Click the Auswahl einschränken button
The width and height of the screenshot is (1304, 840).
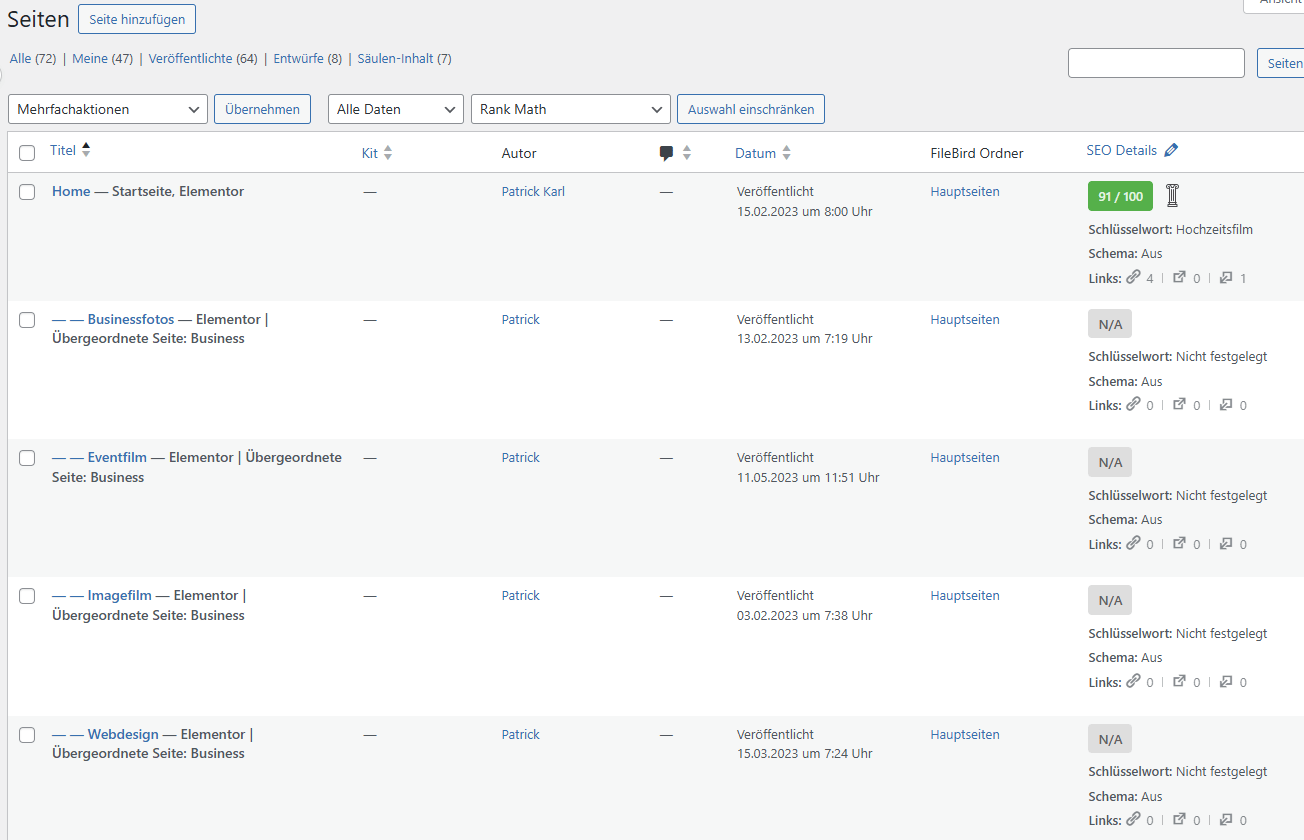[x=751, y=109]
